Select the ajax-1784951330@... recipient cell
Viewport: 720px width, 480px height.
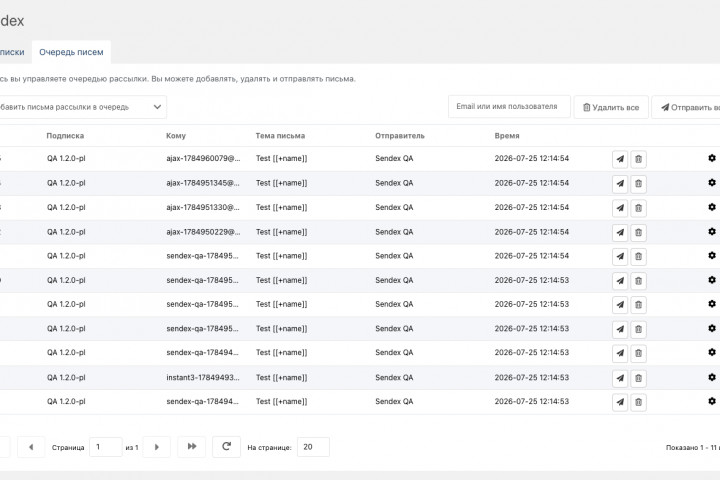point(203,208)
